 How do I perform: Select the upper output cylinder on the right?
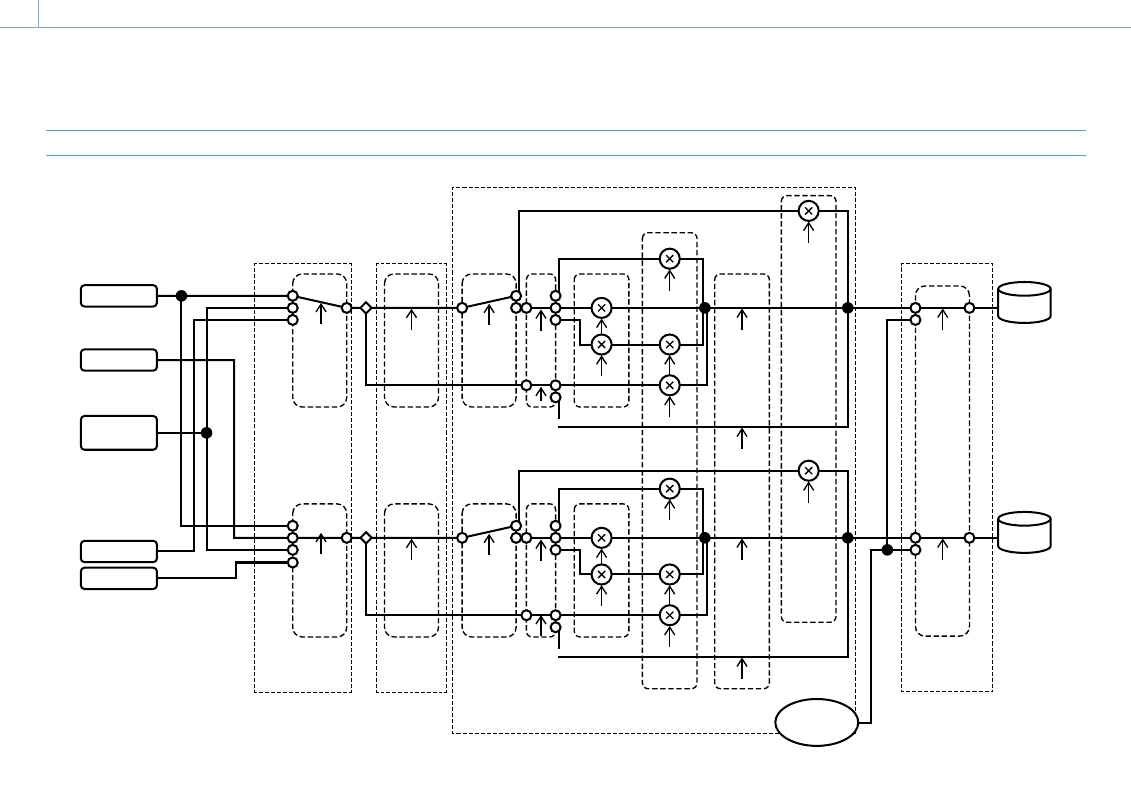[x=1024, y=303]
